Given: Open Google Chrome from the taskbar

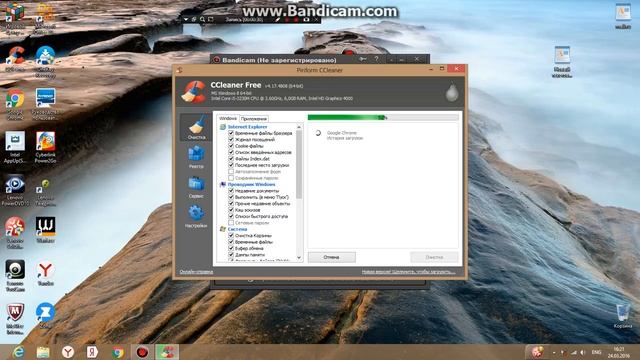Looking at the screenshot, I should (x=118, y=352).
